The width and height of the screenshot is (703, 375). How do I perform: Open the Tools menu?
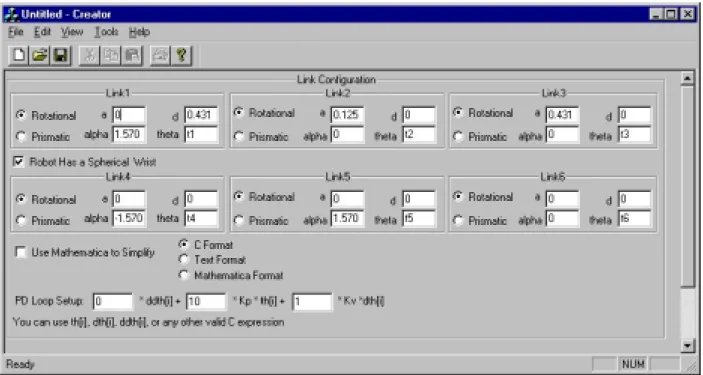(x=106, y=32)
